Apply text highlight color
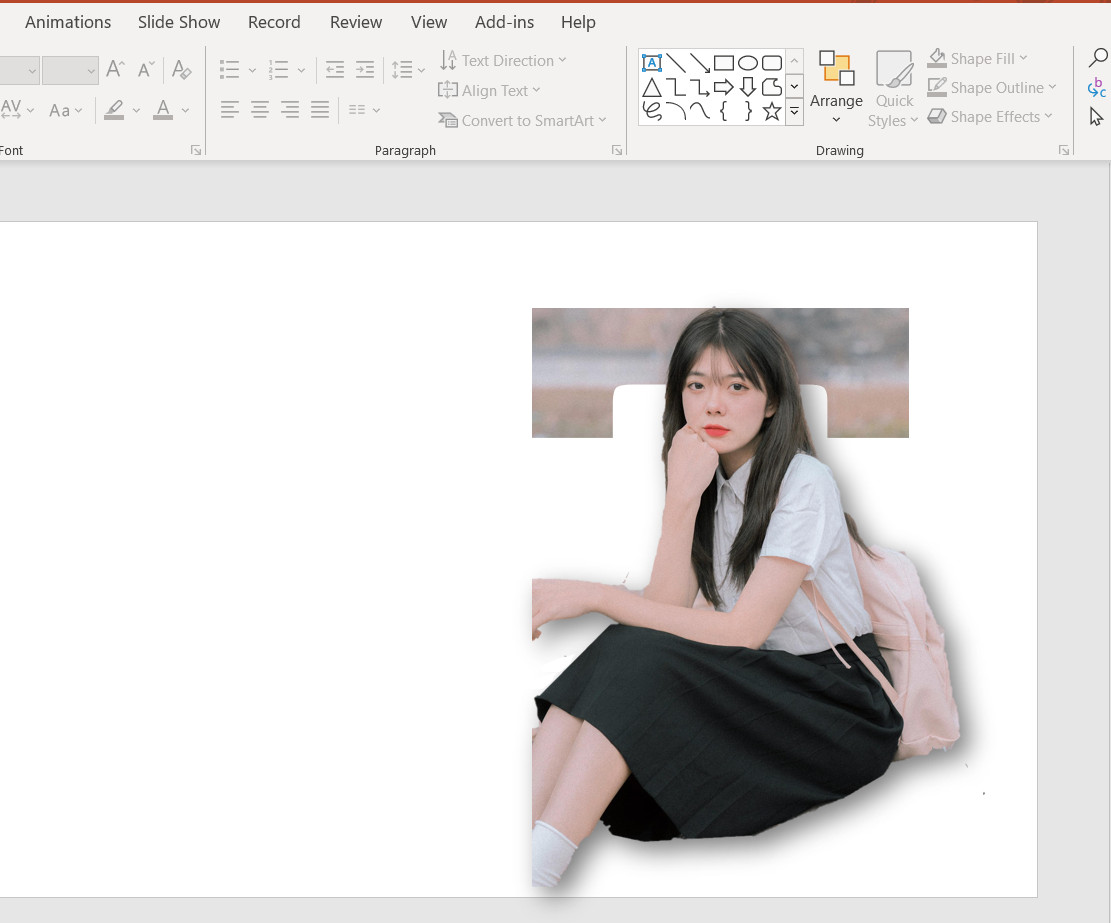 [x=114, y=110]
